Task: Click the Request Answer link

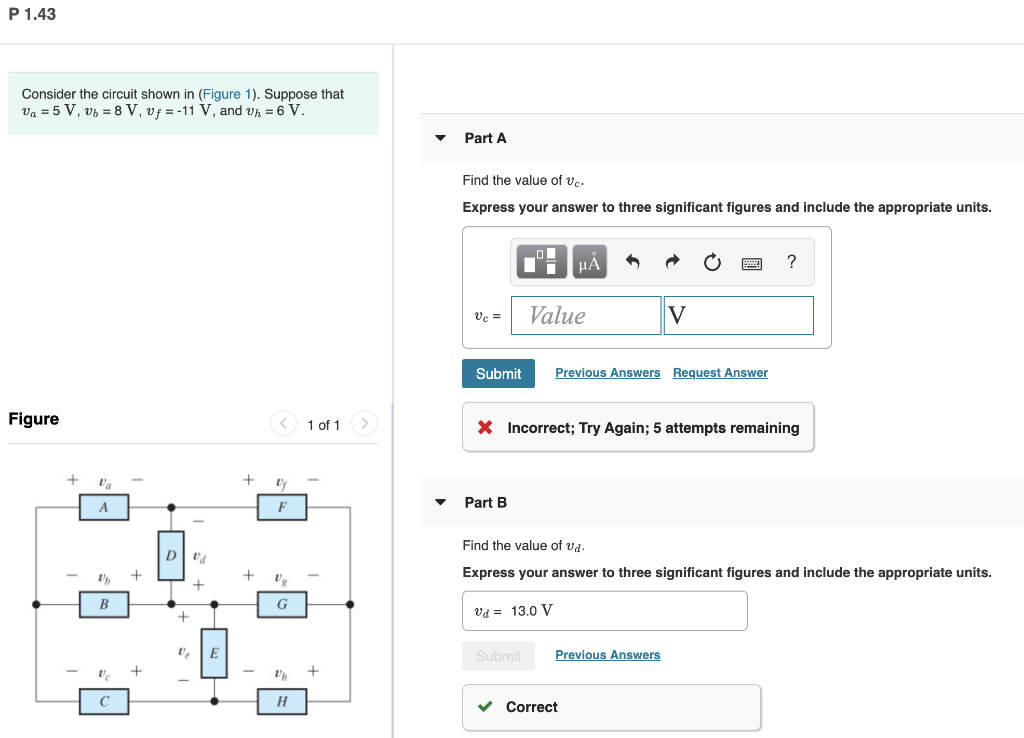Action: pos(720,372)
